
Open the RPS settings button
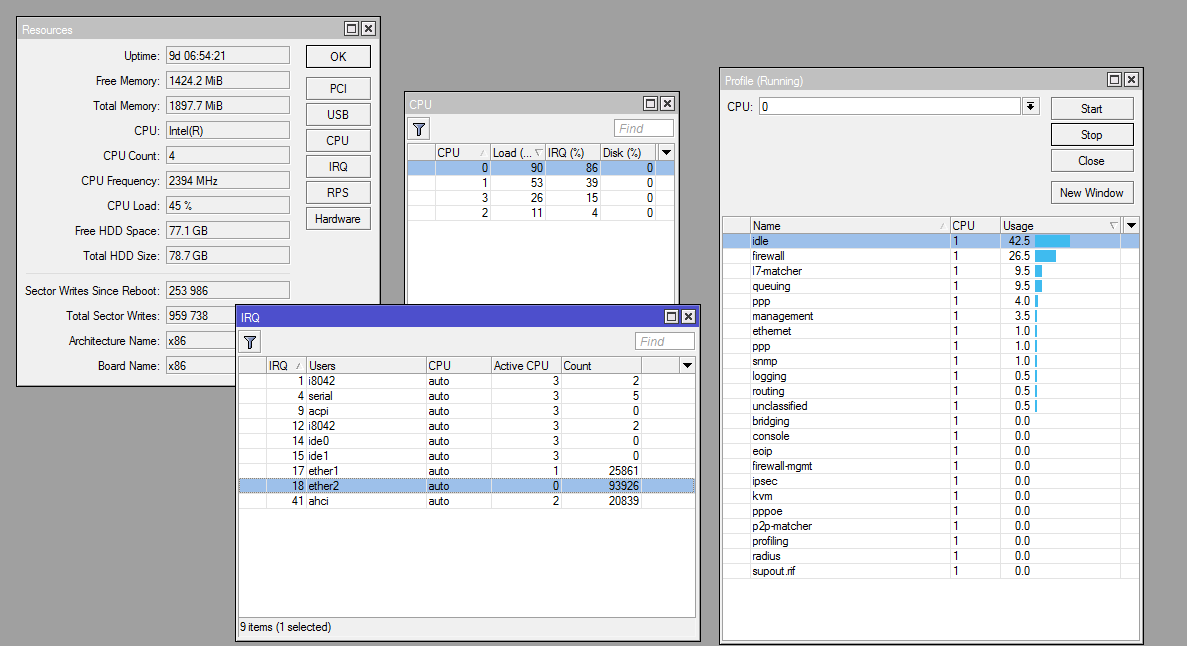(x=338, y=193)
